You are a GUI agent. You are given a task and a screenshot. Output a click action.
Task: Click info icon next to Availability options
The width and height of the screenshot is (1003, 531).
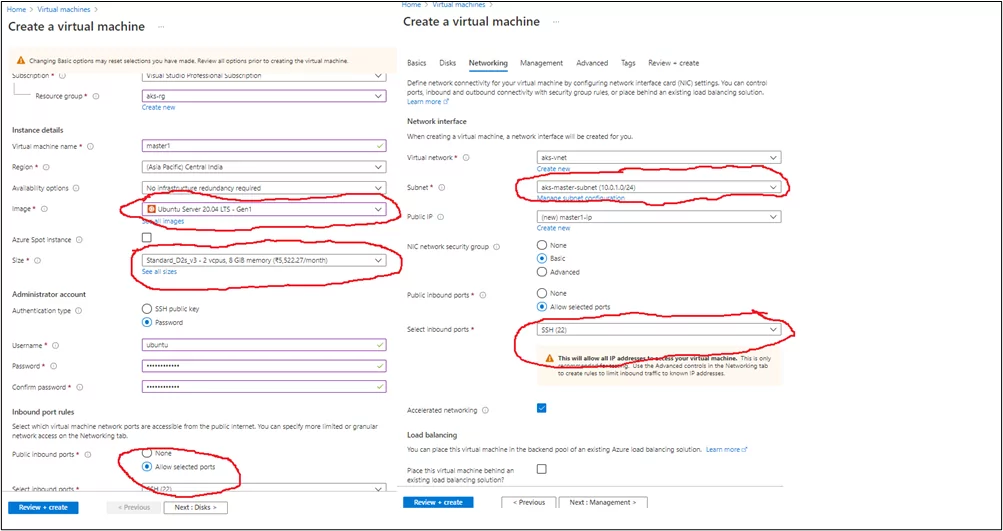pyautogui.click(x=75, y=188)
